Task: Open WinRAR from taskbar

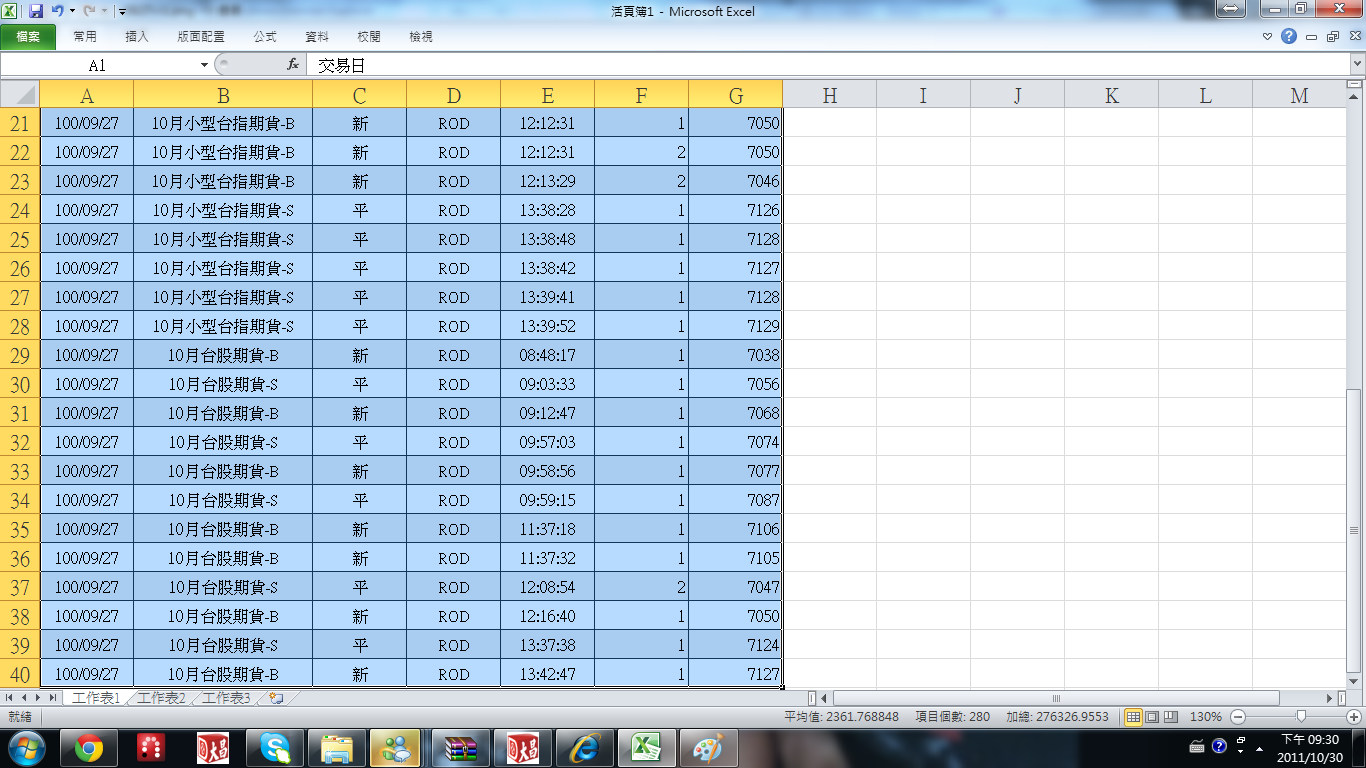Action: (x=461, y=748)
